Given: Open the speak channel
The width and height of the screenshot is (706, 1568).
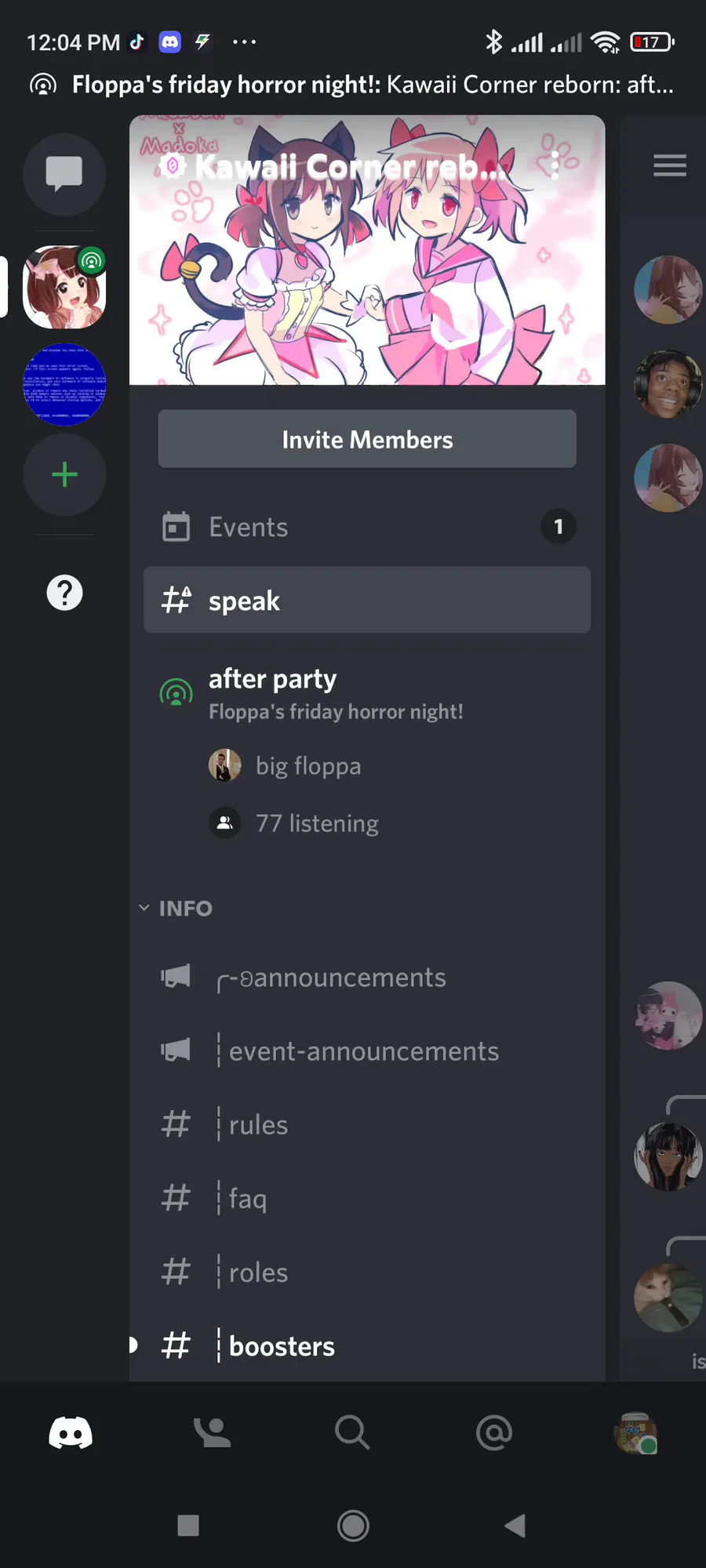Looking at the screenshot, I should [x=367, y=600].
